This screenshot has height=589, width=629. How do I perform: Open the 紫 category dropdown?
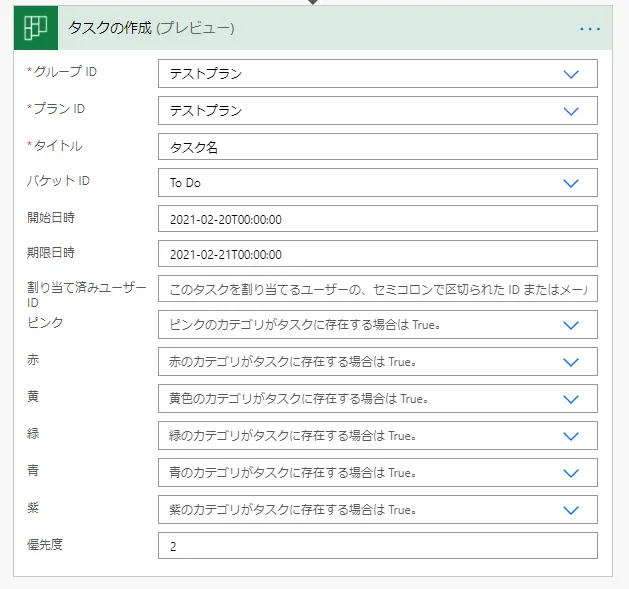pos(377,509)
